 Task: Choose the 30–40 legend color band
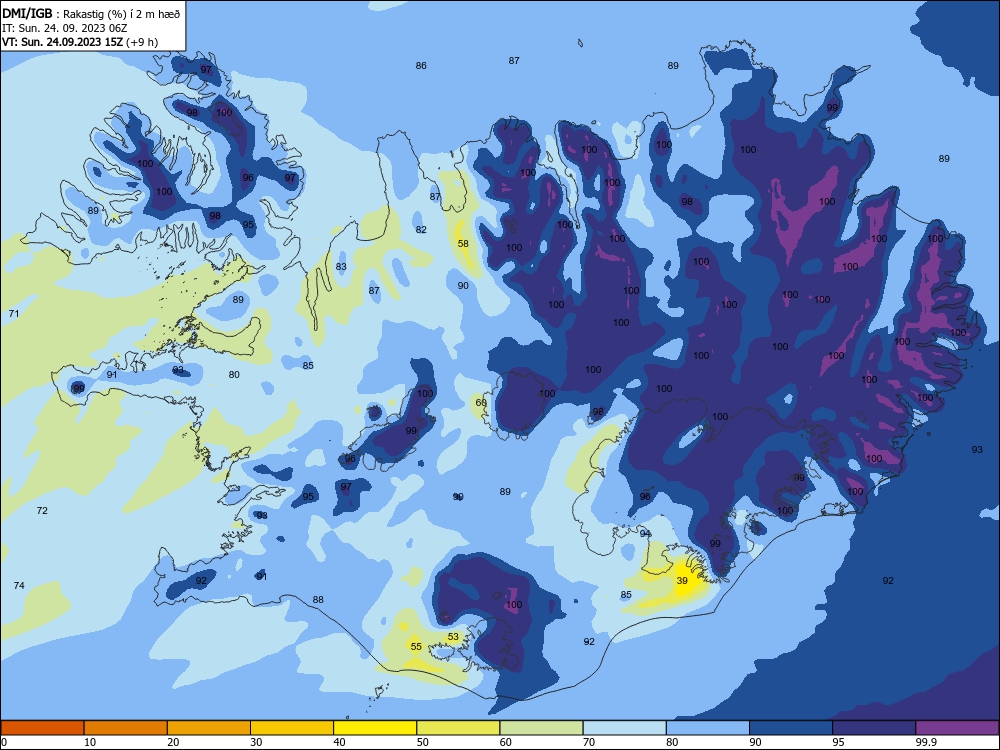click(x=292, y=728)
